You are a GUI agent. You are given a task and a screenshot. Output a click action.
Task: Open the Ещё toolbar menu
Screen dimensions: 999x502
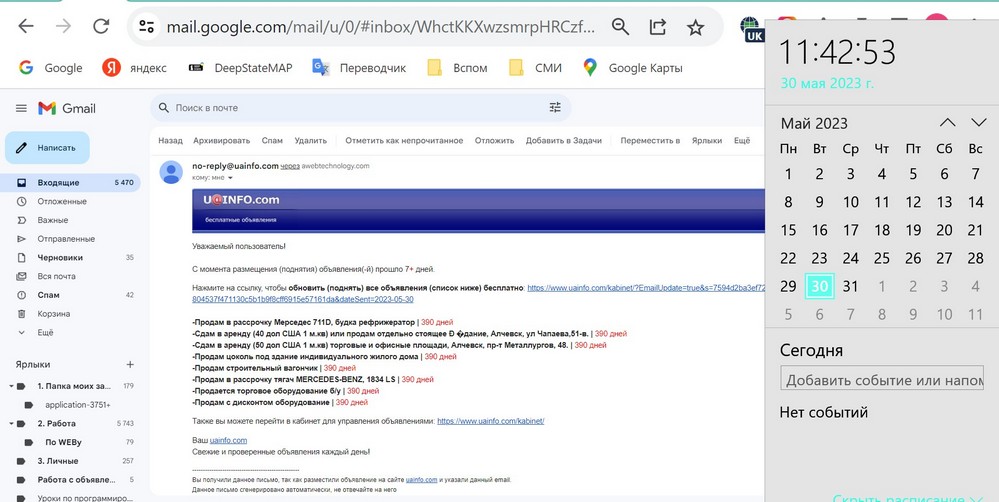[742, 141]
